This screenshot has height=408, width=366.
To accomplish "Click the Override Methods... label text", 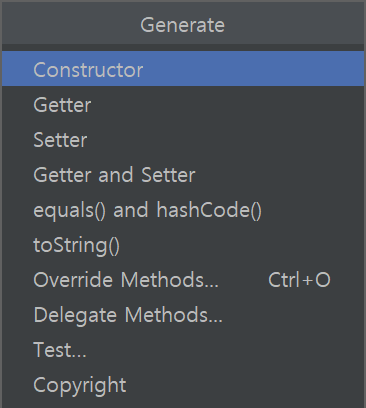I will (126, 279).
